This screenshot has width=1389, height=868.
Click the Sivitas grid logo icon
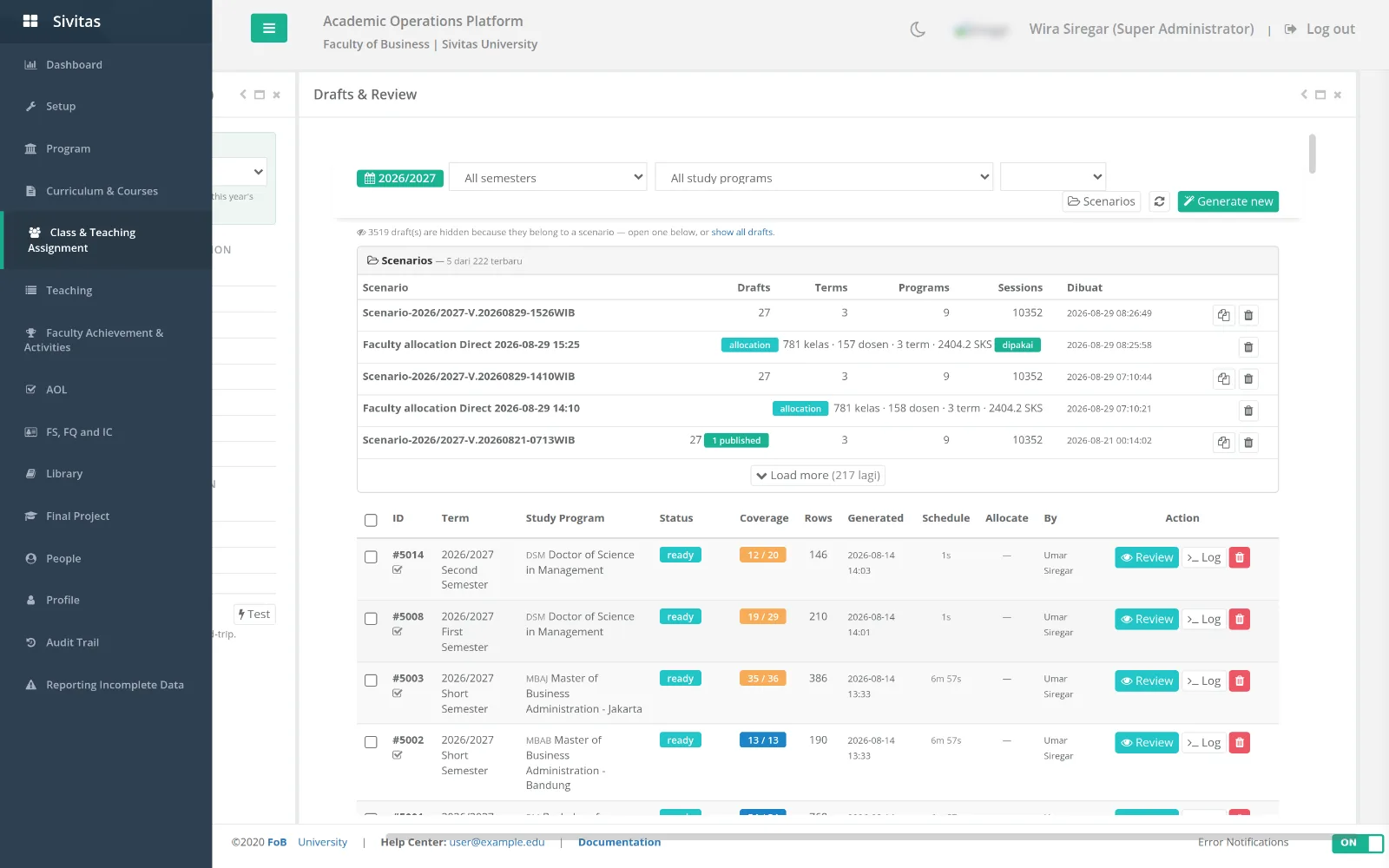(x=30, y=21)
